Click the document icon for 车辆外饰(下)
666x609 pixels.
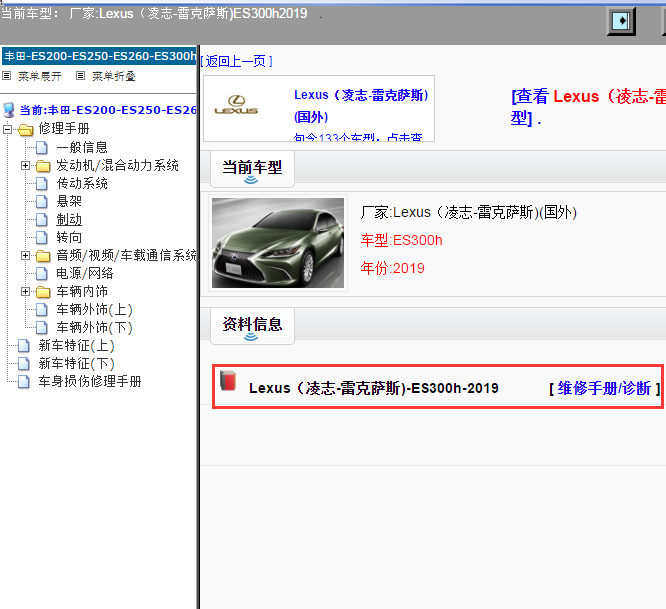pyautogui.click(x=42, y=328)
